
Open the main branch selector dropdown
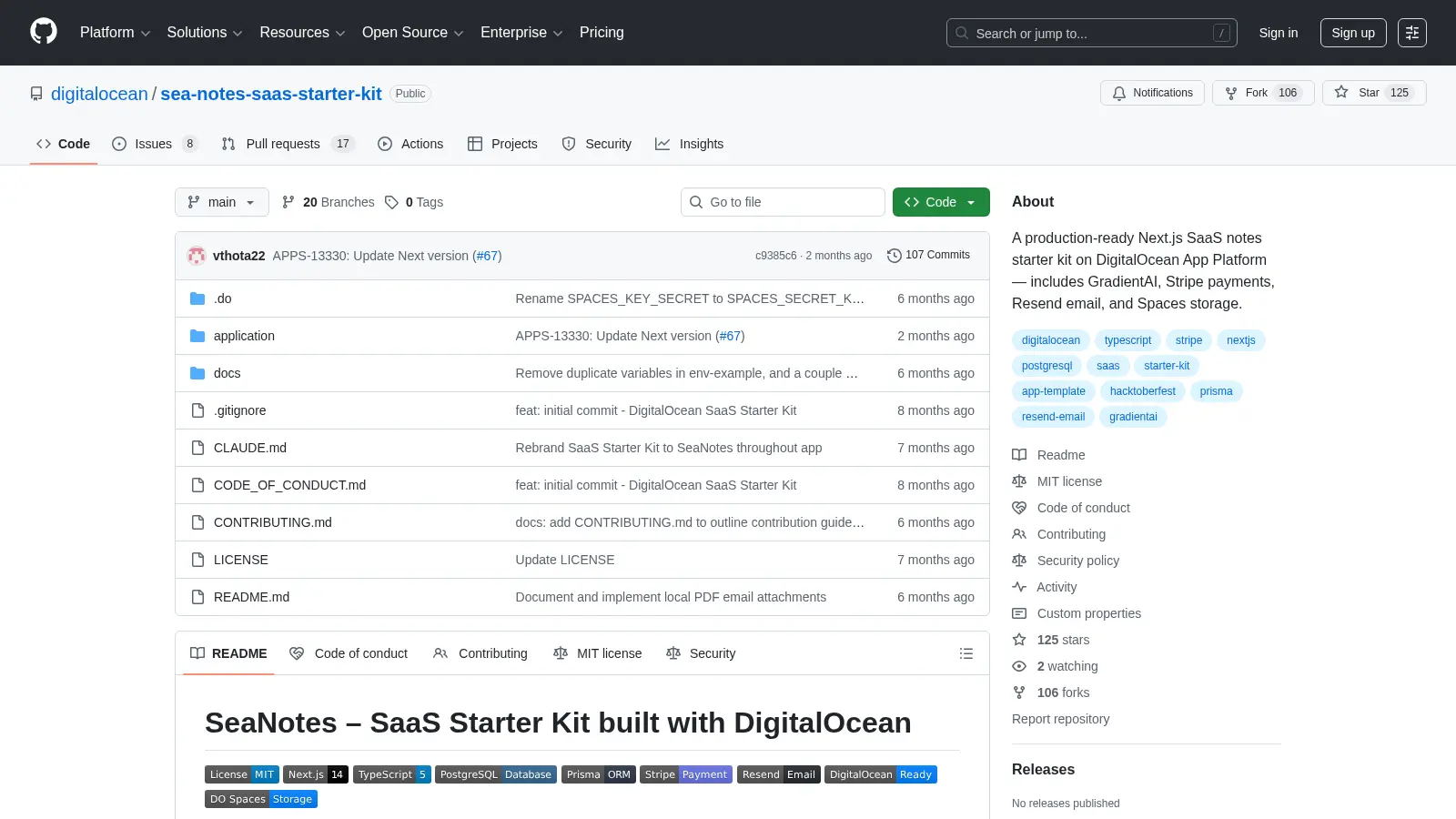222,202
